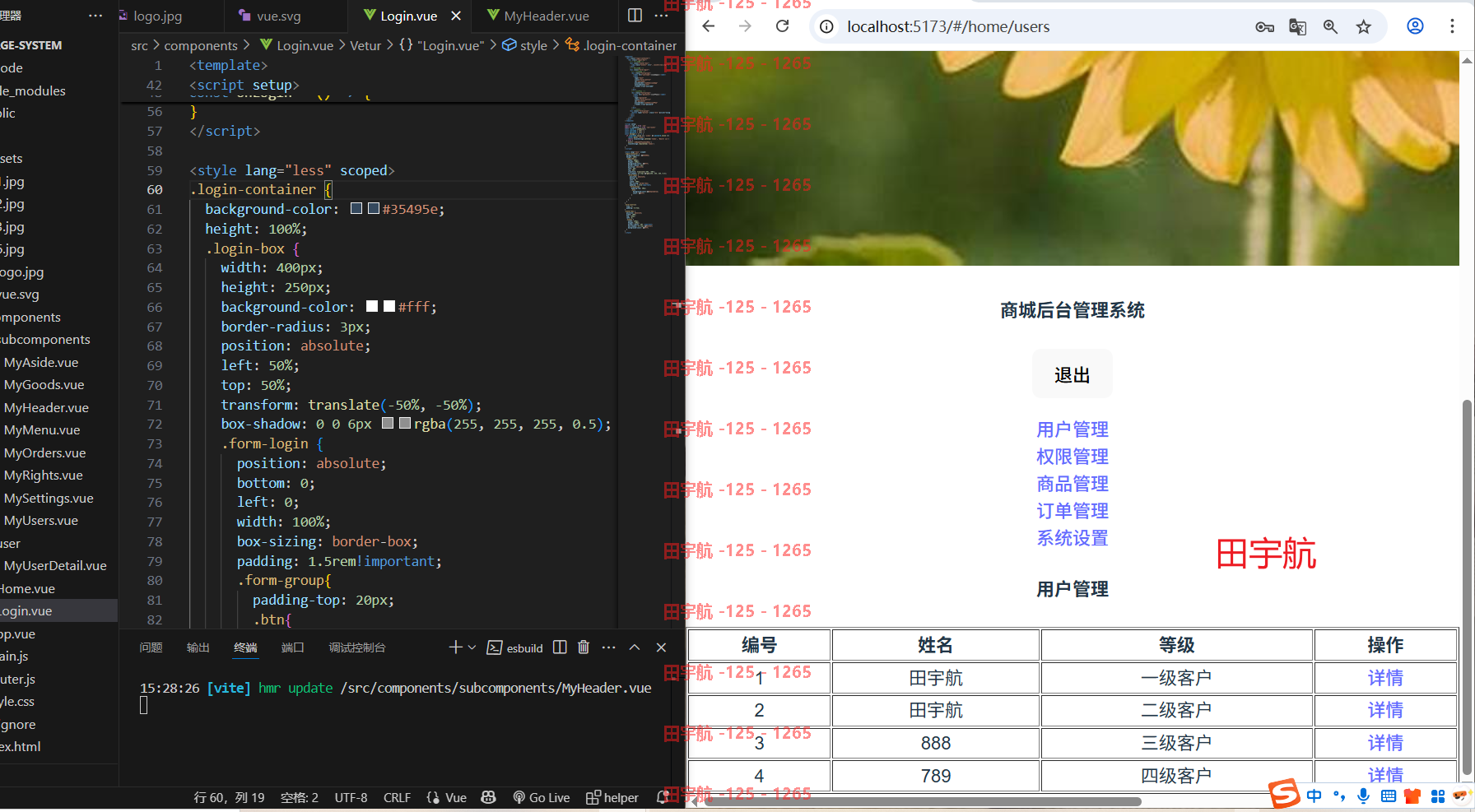Open 详情 for user 888
This screenshot has height=812, width=1475.
[x=1385, y=743]
